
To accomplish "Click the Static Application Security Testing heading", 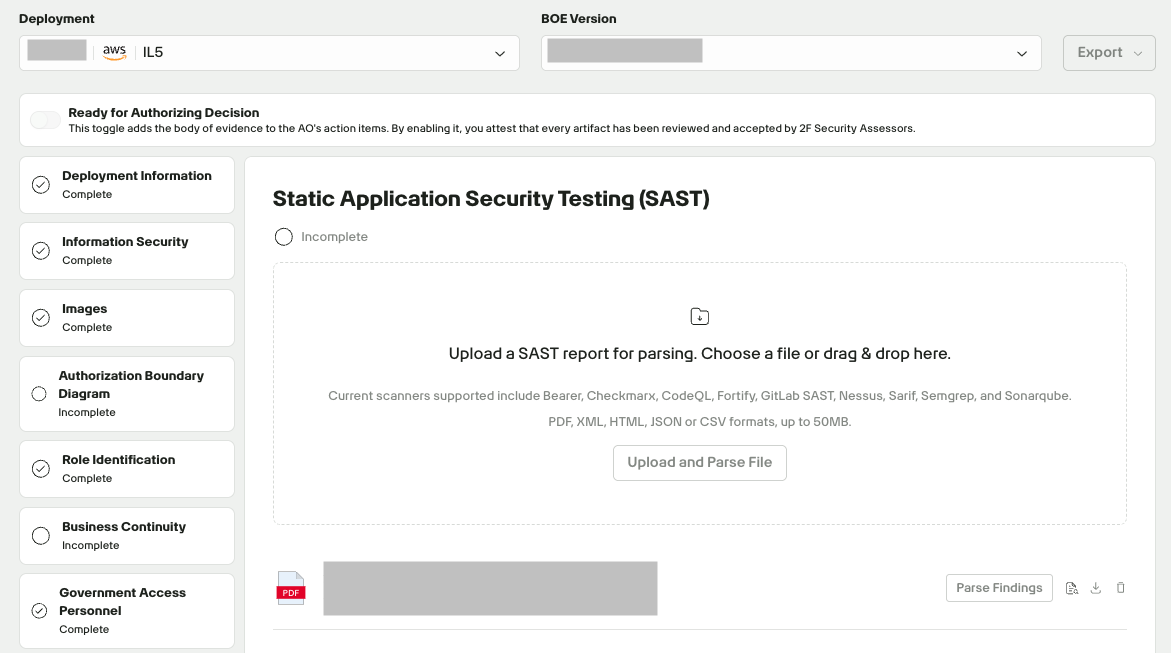I will [x=491, y=199].
